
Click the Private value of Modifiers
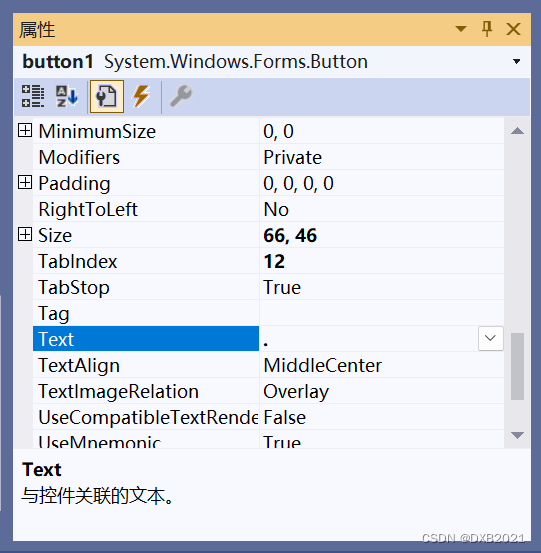(292, 157)
